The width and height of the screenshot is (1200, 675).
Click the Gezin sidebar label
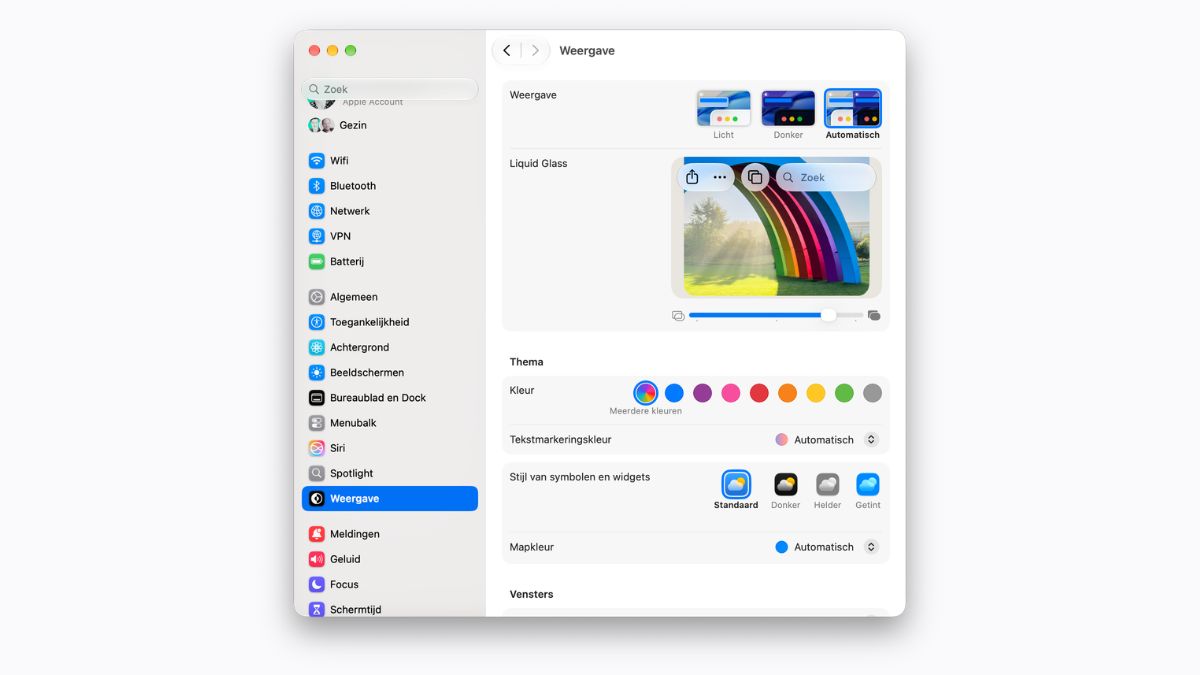(353, 125)
